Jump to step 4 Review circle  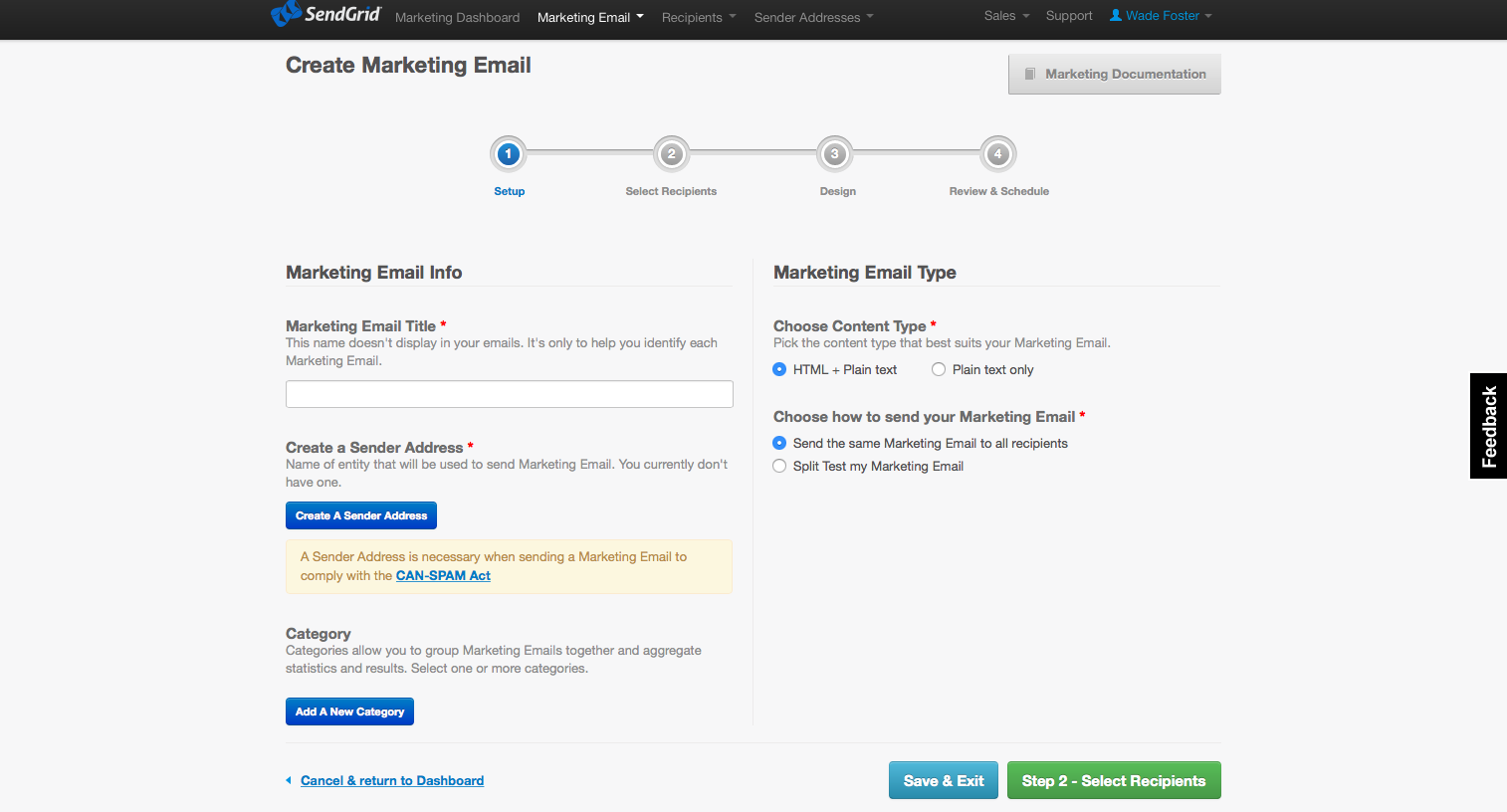pyautogui.click(x=998, y=154)
